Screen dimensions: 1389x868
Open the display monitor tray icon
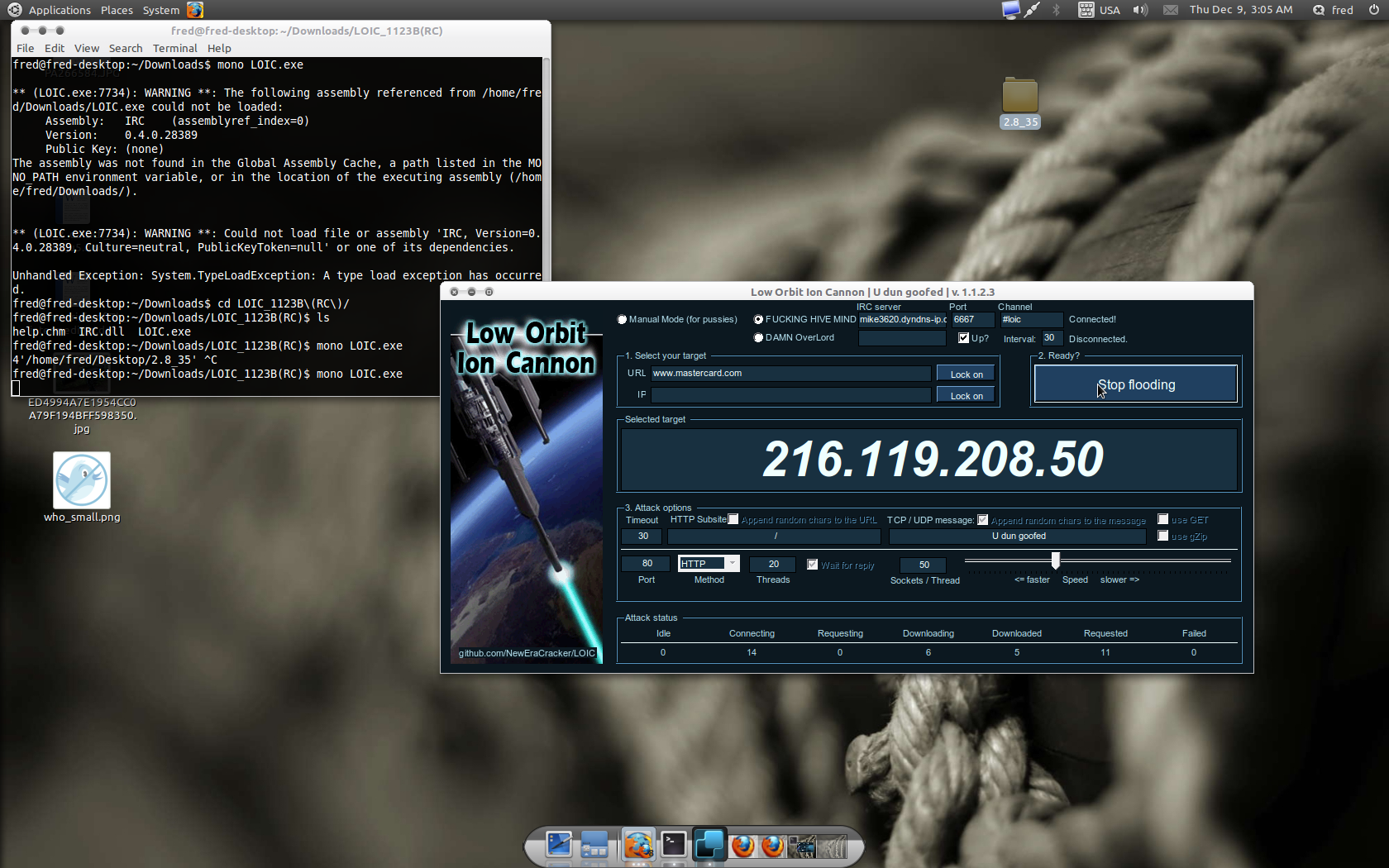pyautogui.click(x=1010, y=10)
